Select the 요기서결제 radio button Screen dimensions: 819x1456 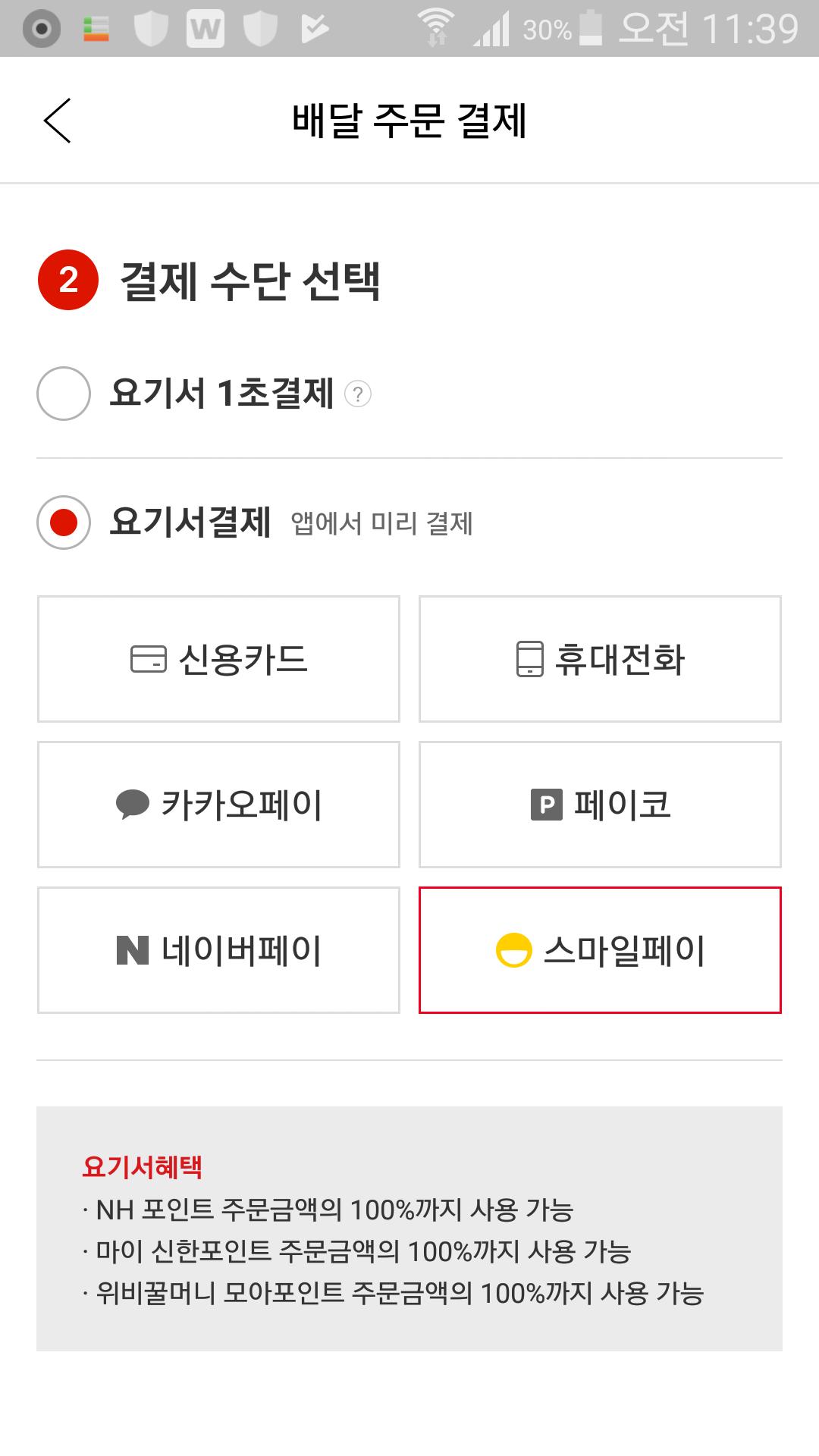tap(64, 522)
